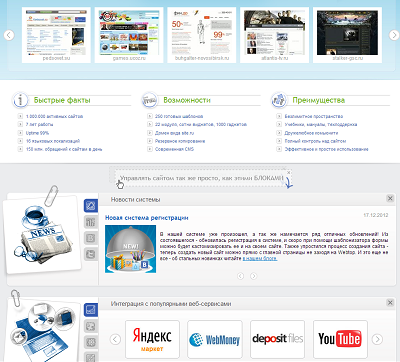The height and width of the screenshot is (362, 400).
Task: Go to next web-service logos arrow
Action: click(x=377, y=339)
